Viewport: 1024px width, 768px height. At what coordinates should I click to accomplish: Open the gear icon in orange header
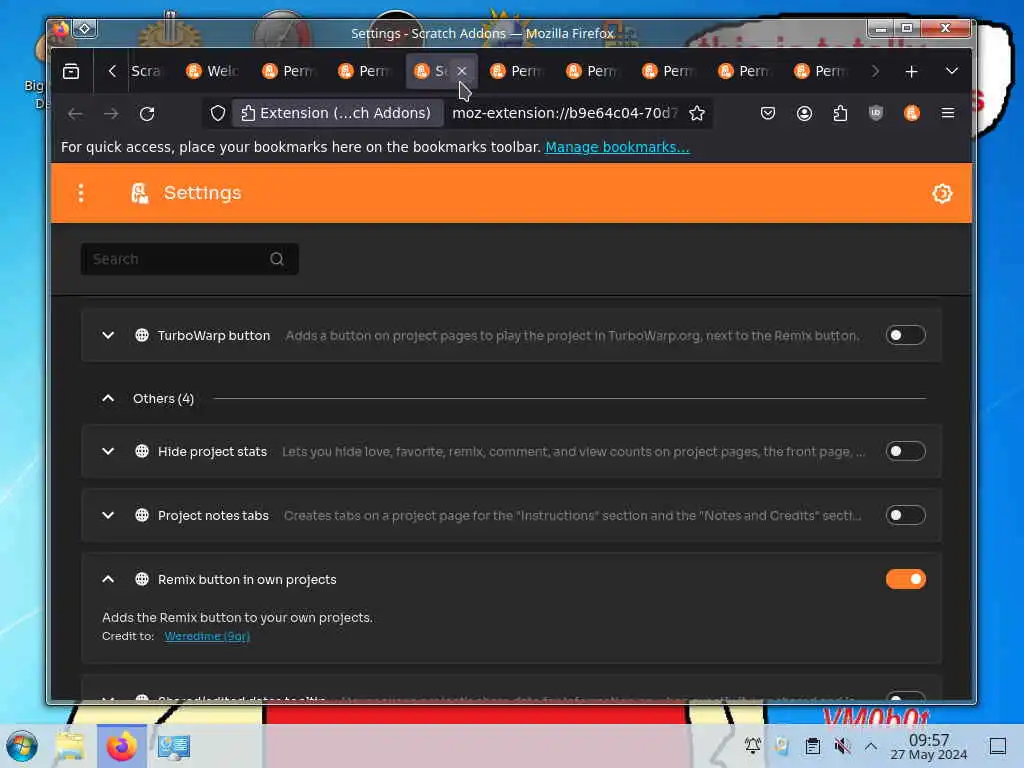click(942, 193)
